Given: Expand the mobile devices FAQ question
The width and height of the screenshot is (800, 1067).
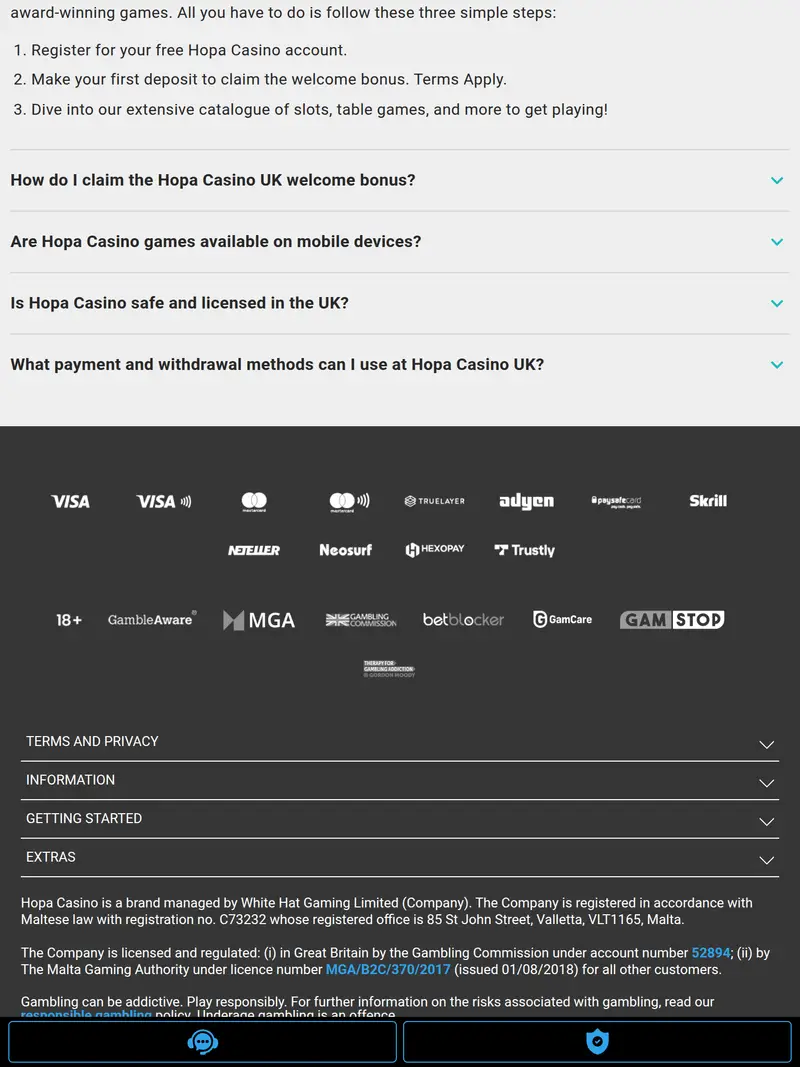Looking at the screenshot, I should [x=400, y=241].
